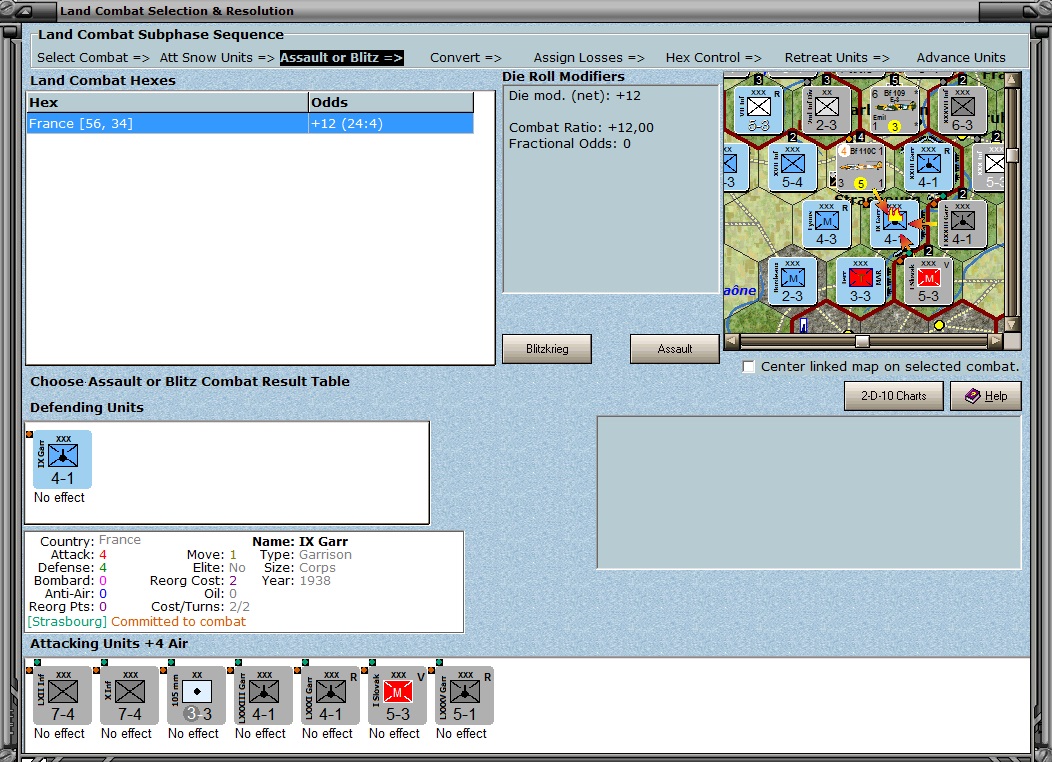Open the 2-D-10 Charts
This screenshot has height=762, width=1052.
[894, 396]
